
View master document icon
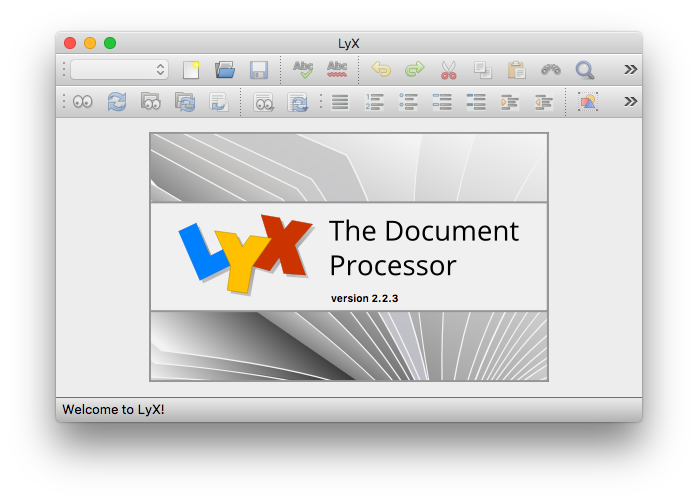(x=150, y=102)
